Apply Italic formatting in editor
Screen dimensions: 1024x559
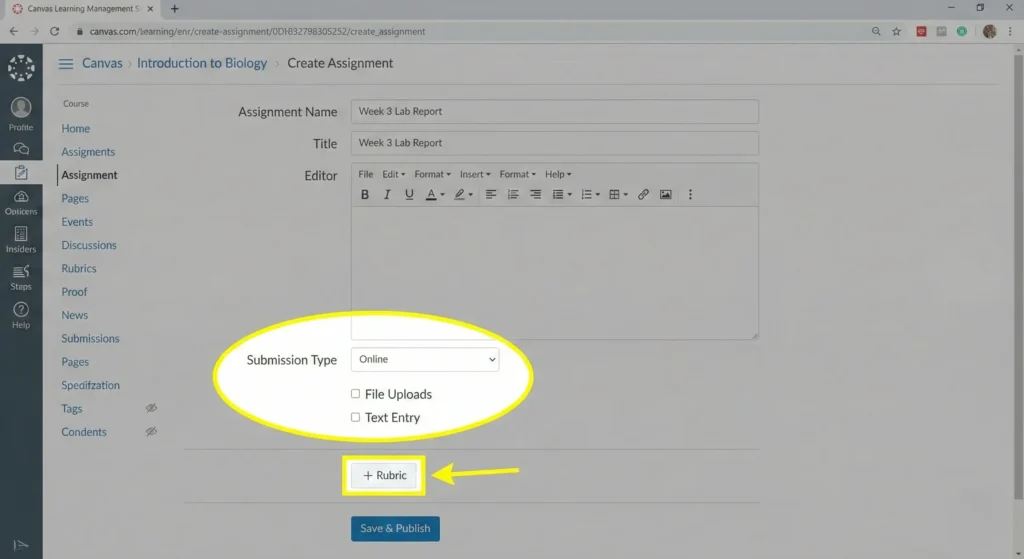[387, 195]
